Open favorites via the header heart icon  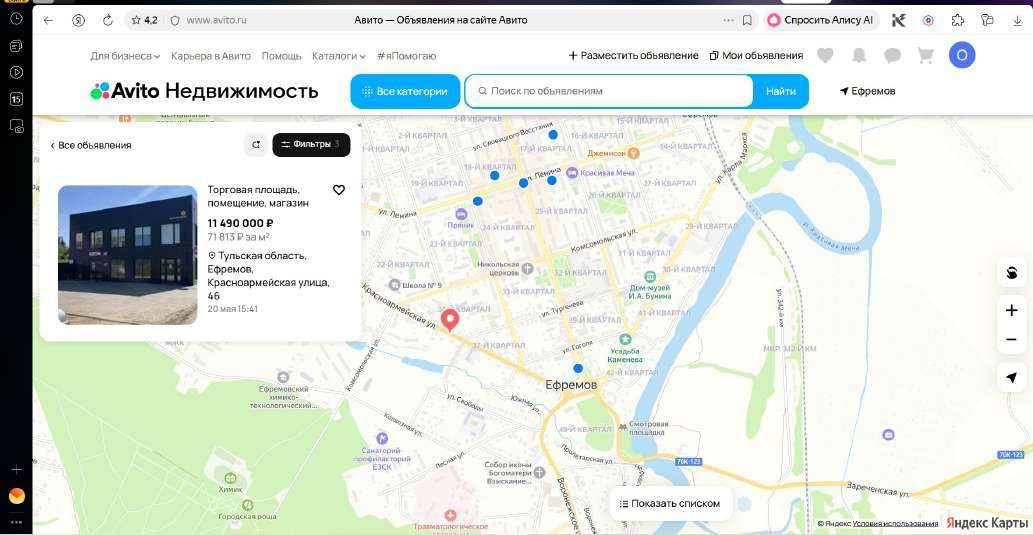click(x=825, y=56)
